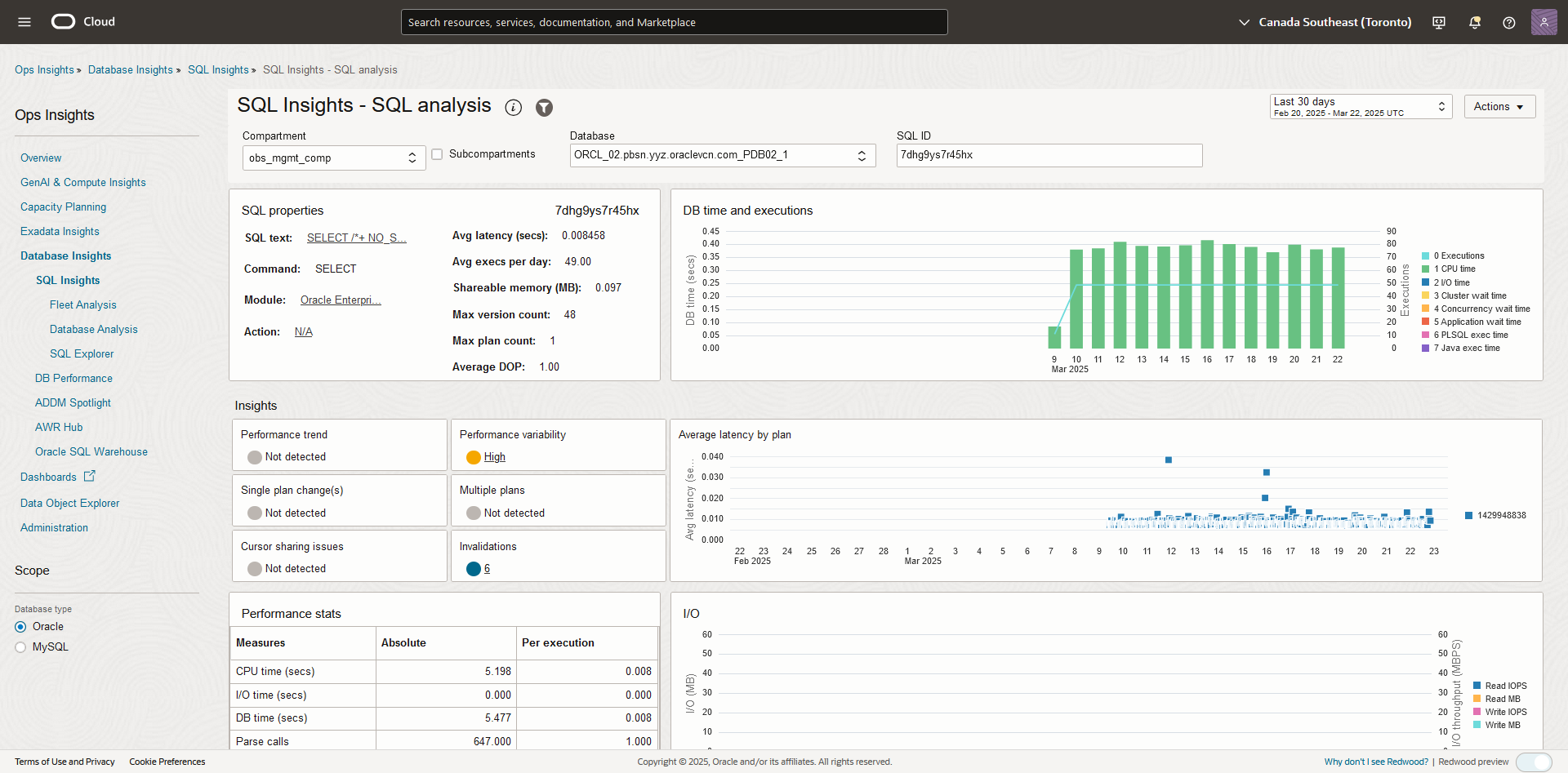Open the ADDM Spotlight sidebar entry
Image resolution: width=1568 pixels, height=773 pixels.
point(73,402)
